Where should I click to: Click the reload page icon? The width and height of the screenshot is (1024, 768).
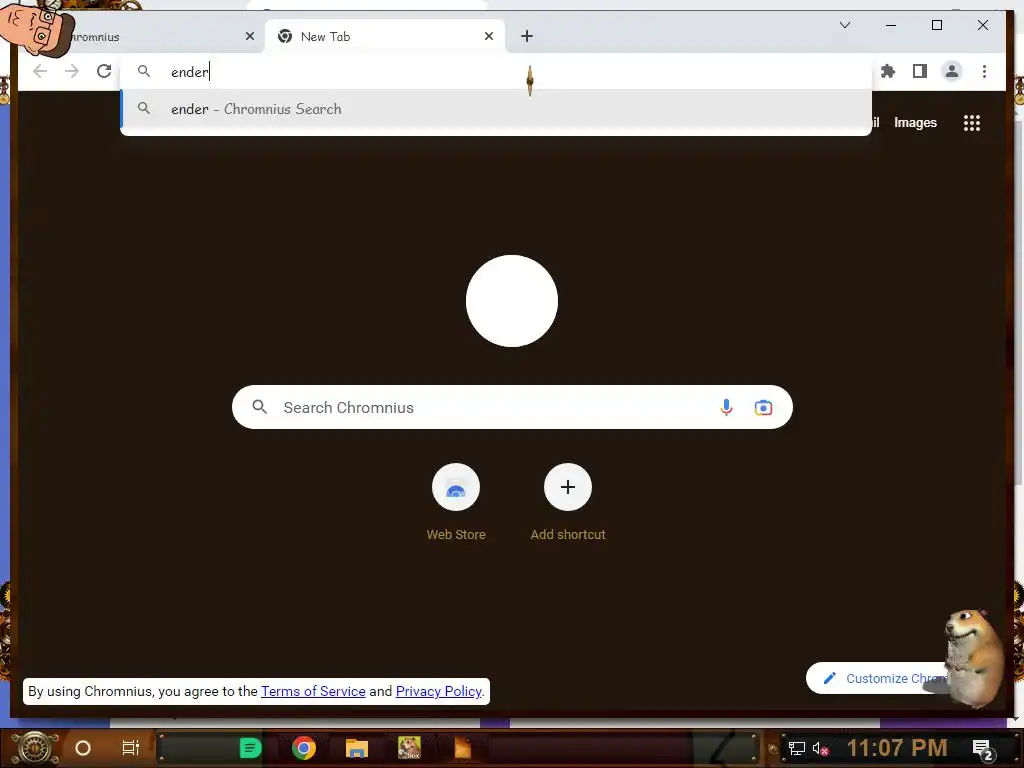click(104, 71)
